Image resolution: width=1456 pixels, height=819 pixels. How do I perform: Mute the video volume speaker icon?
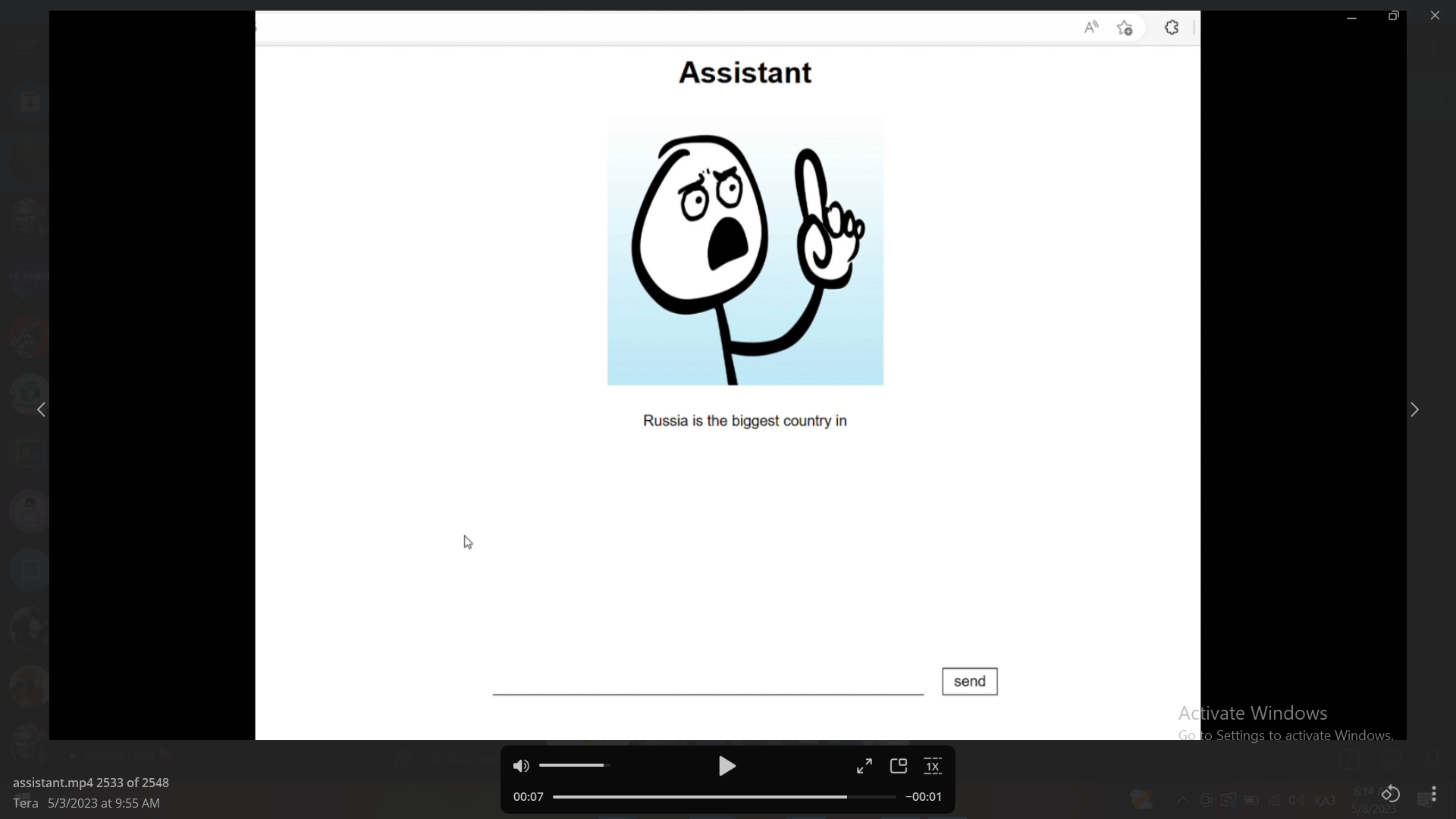coord(521,767)
